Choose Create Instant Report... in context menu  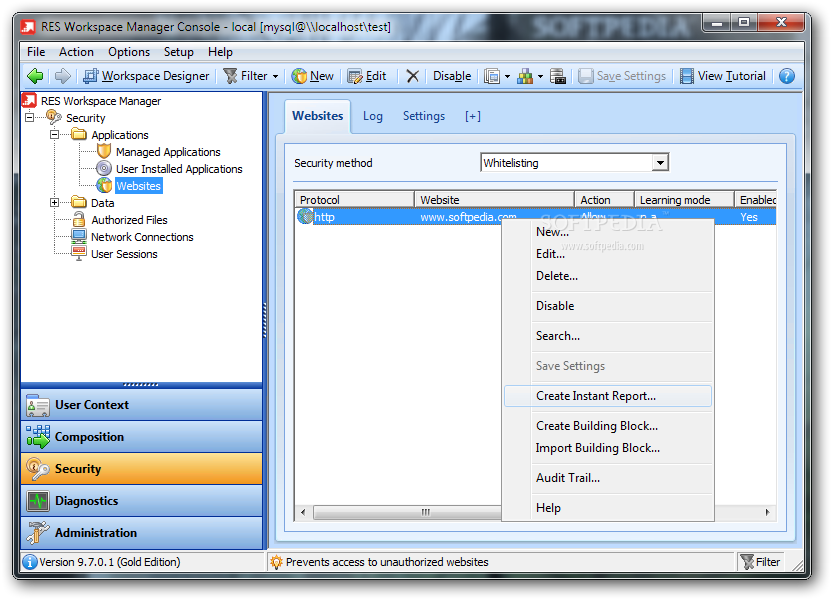pos(608,396)
